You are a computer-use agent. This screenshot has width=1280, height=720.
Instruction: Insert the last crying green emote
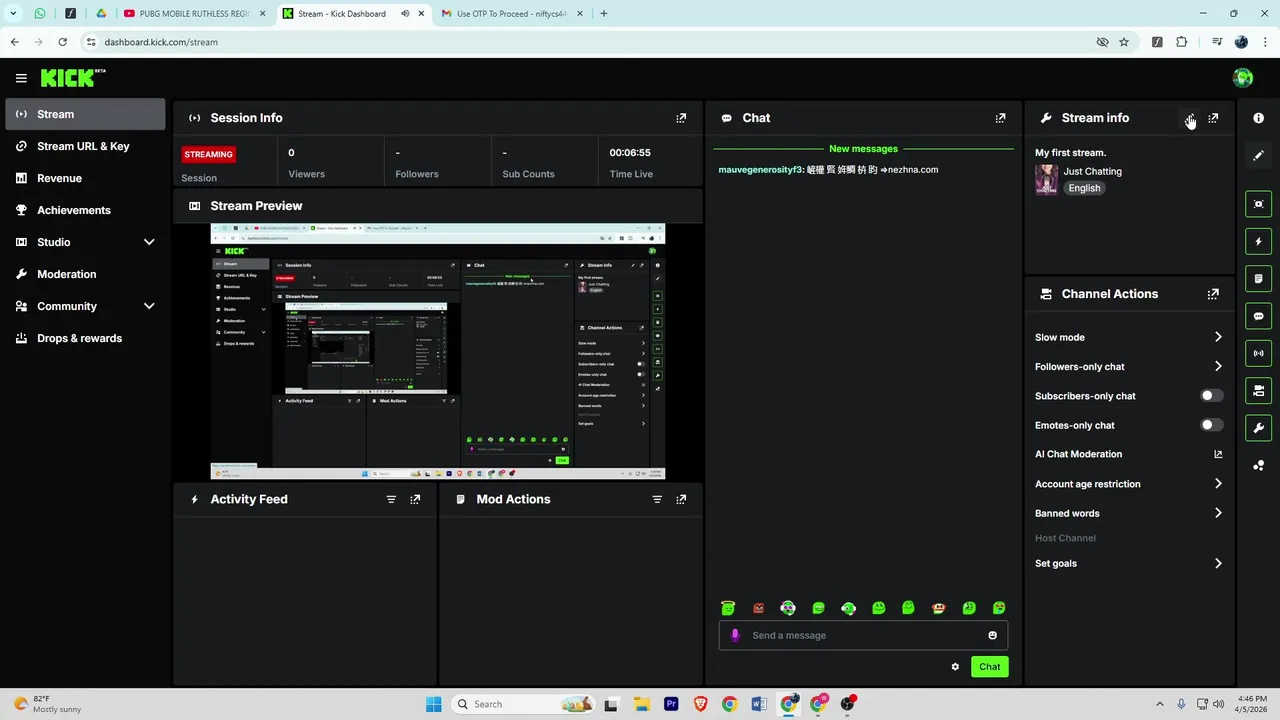(x=998, y=608)
